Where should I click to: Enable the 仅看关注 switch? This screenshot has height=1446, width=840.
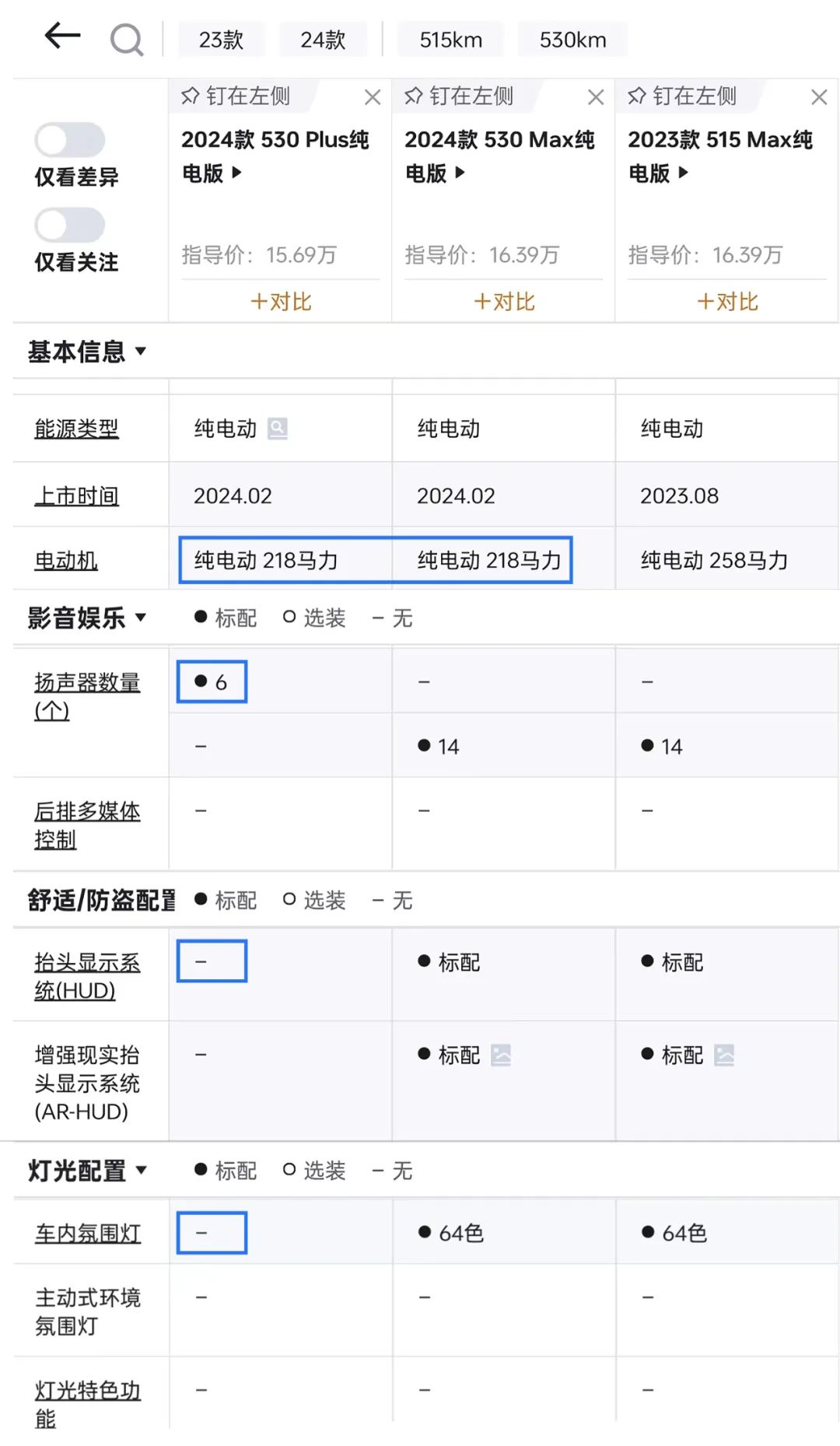70,226
